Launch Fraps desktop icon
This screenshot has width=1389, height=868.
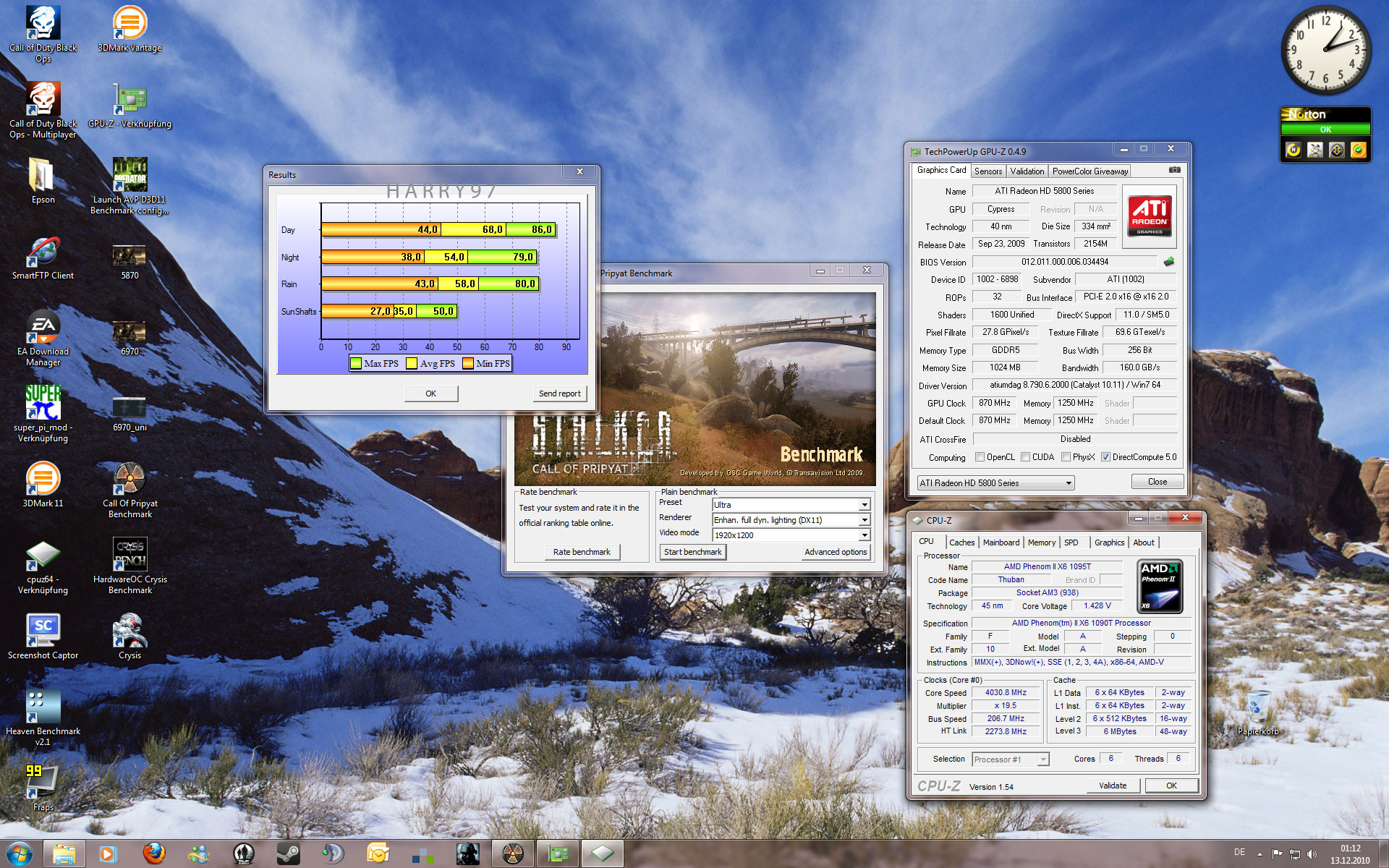[43, 788]
